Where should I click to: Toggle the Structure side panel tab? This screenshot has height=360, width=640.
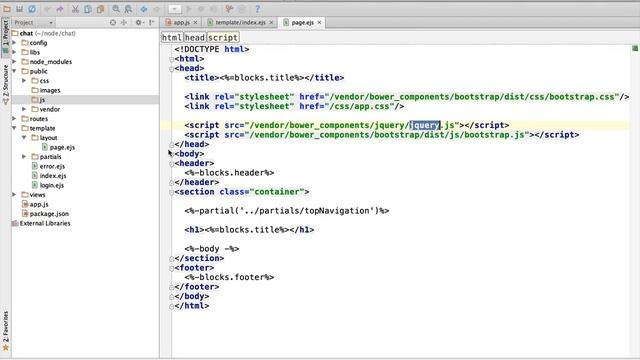pos(5,84)
